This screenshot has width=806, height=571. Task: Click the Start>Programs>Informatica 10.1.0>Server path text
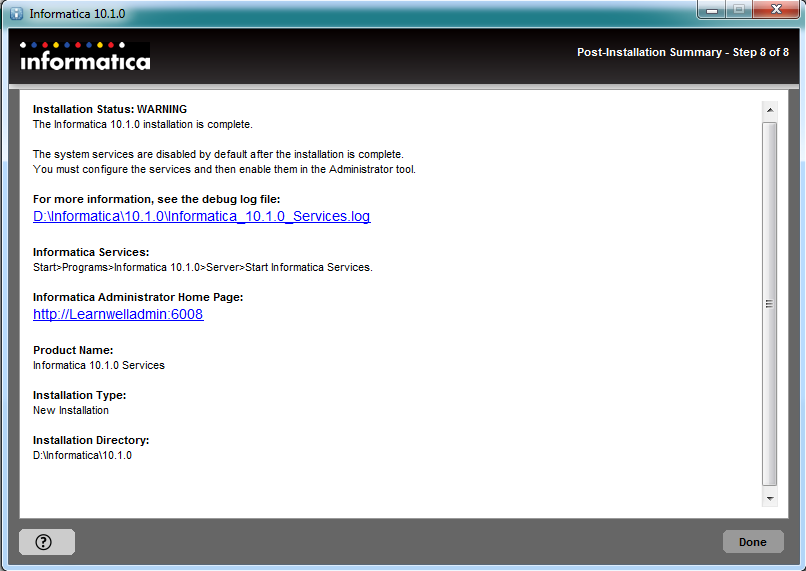coord(203,267)
